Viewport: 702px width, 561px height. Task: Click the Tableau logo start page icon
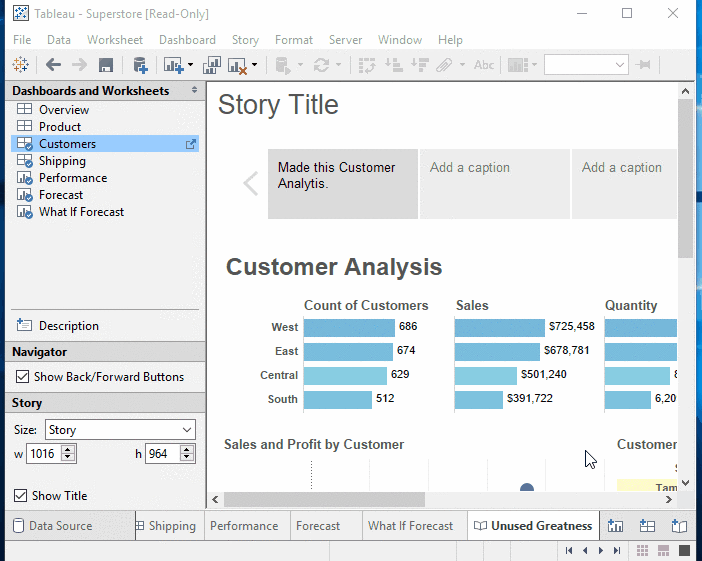click(20, 65)
